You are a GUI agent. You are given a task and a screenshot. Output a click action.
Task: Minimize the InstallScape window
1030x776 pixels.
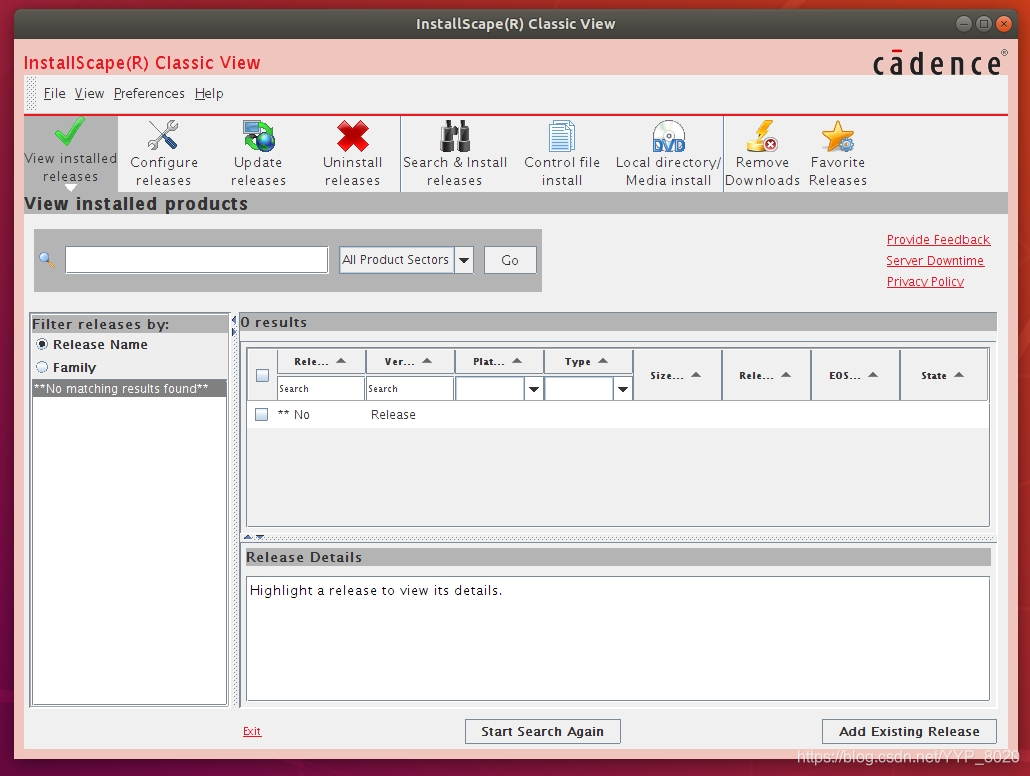(963, 24)
